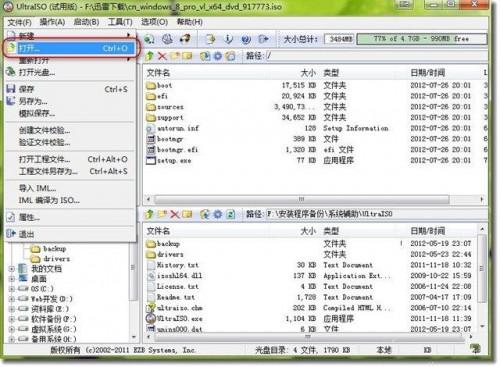Create new folder in the image pane toolbar

pos(175,56)
